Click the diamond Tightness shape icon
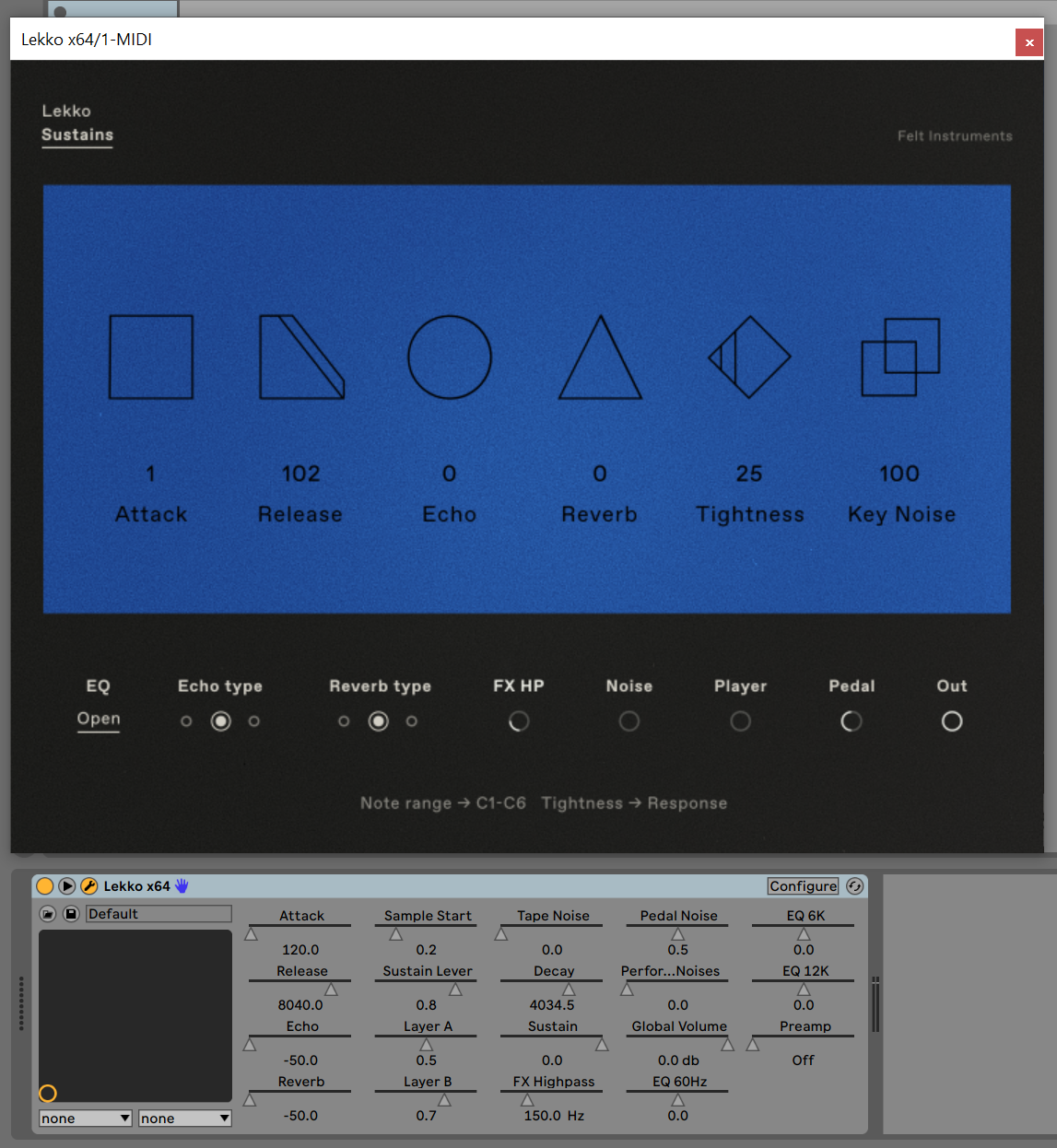The height and width of the screenshot is (1148, 1057). tap(749, 357)
